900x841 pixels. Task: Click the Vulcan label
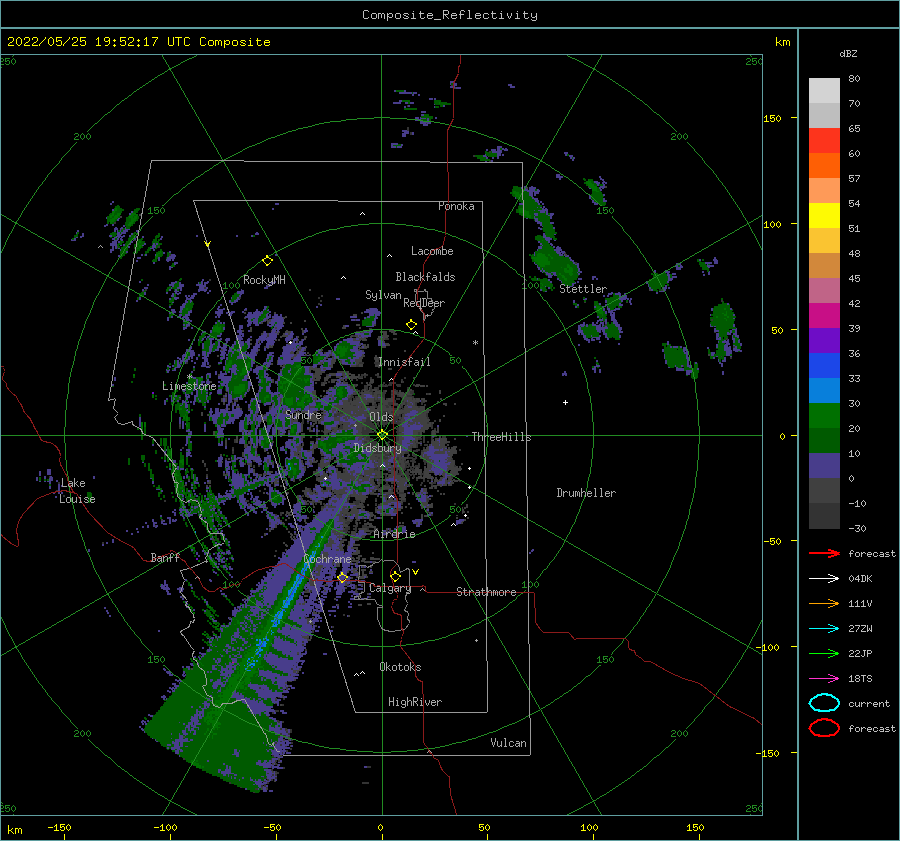(x=509, y=743)
